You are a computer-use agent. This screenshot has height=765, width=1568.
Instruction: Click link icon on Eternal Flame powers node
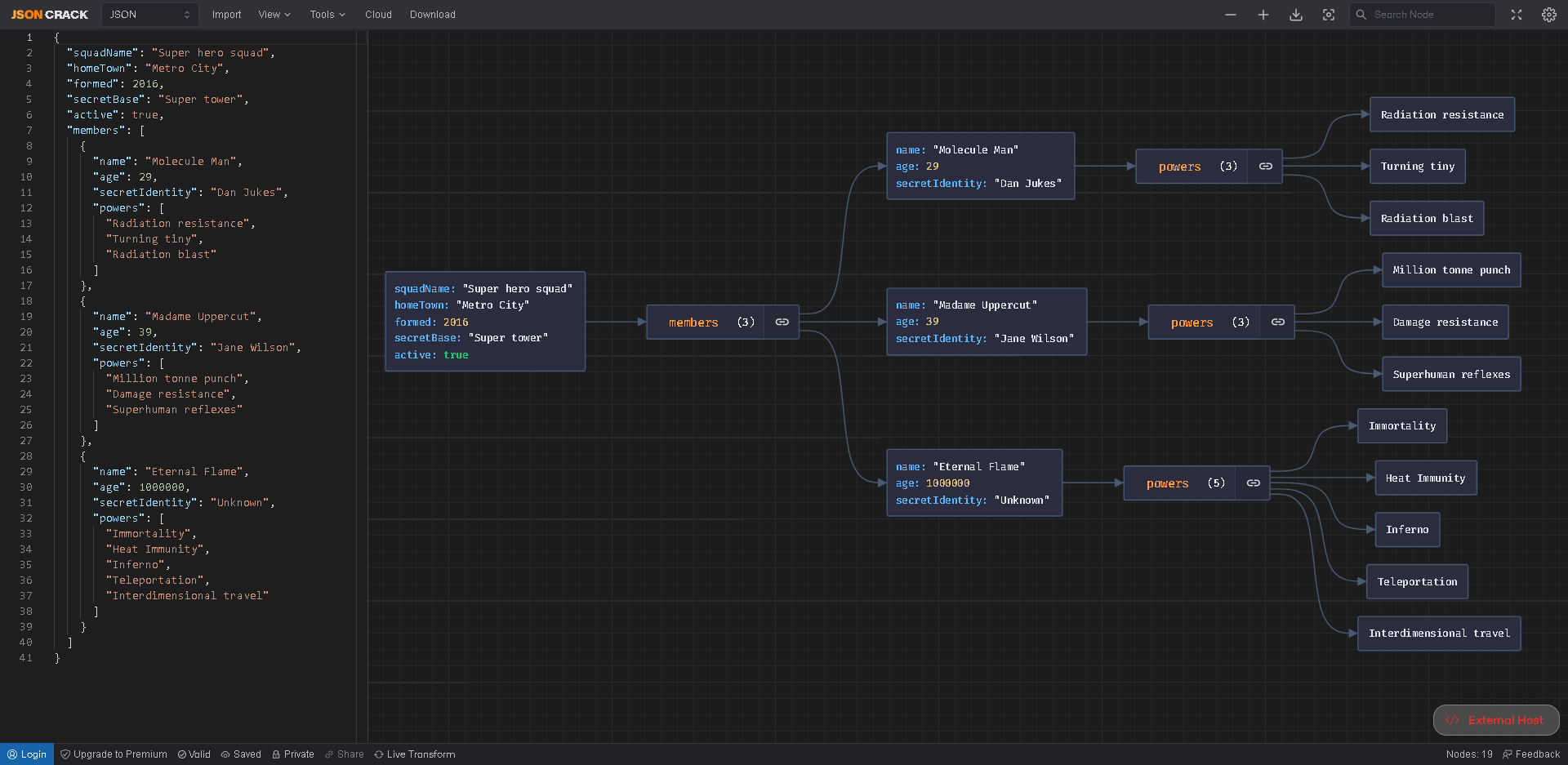1253,483
